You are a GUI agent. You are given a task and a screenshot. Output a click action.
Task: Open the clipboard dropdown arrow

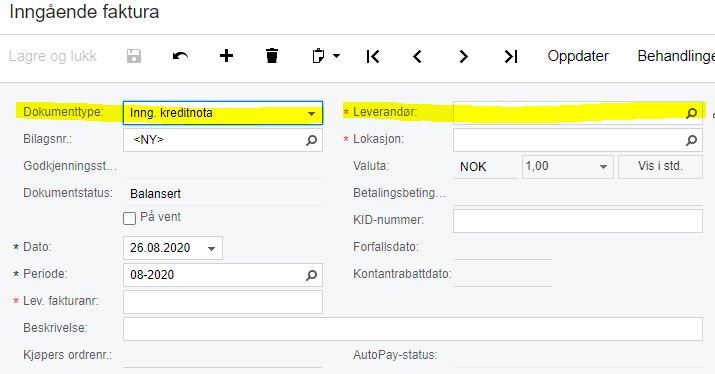point(337,56)
